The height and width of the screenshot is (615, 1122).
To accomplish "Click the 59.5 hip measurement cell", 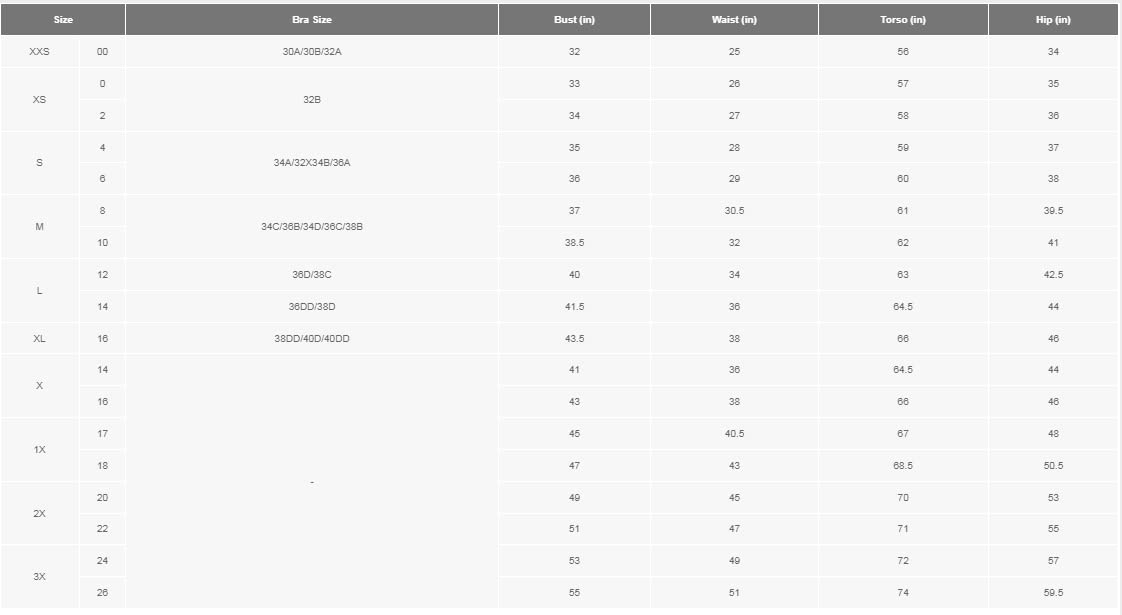I will 1053,593.
